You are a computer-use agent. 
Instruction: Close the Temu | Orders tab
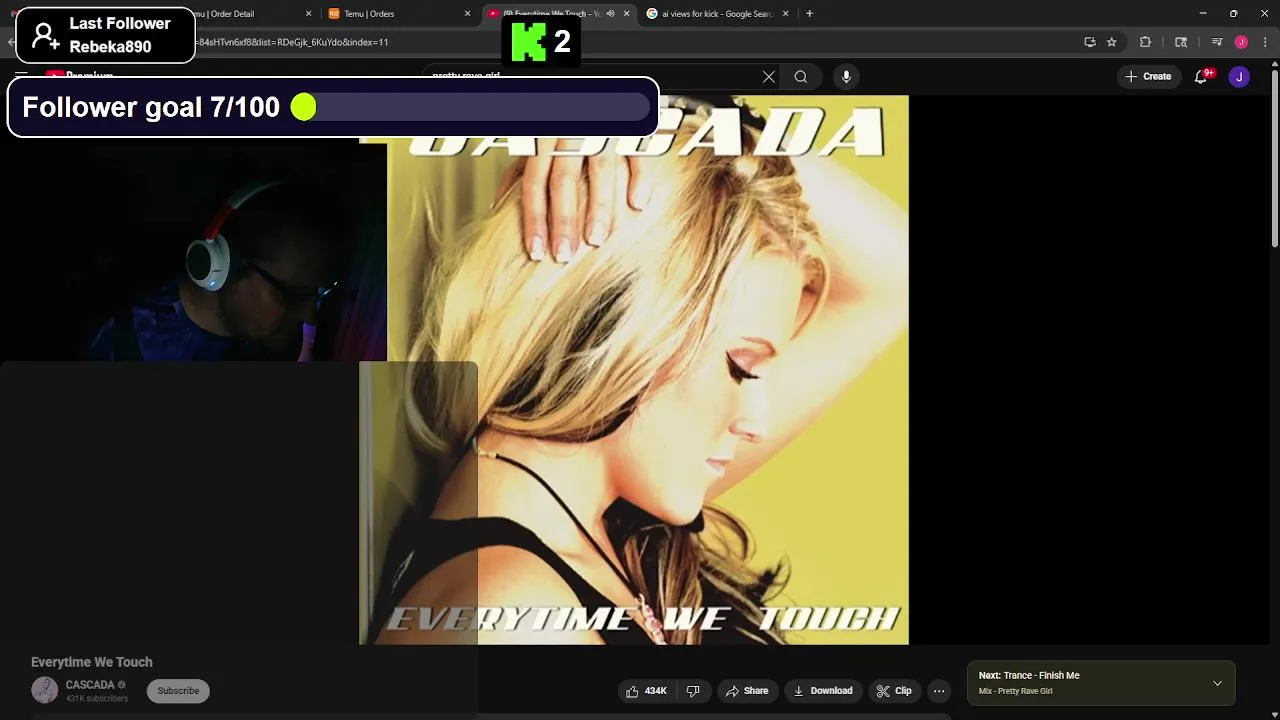[x=467, y=14]
